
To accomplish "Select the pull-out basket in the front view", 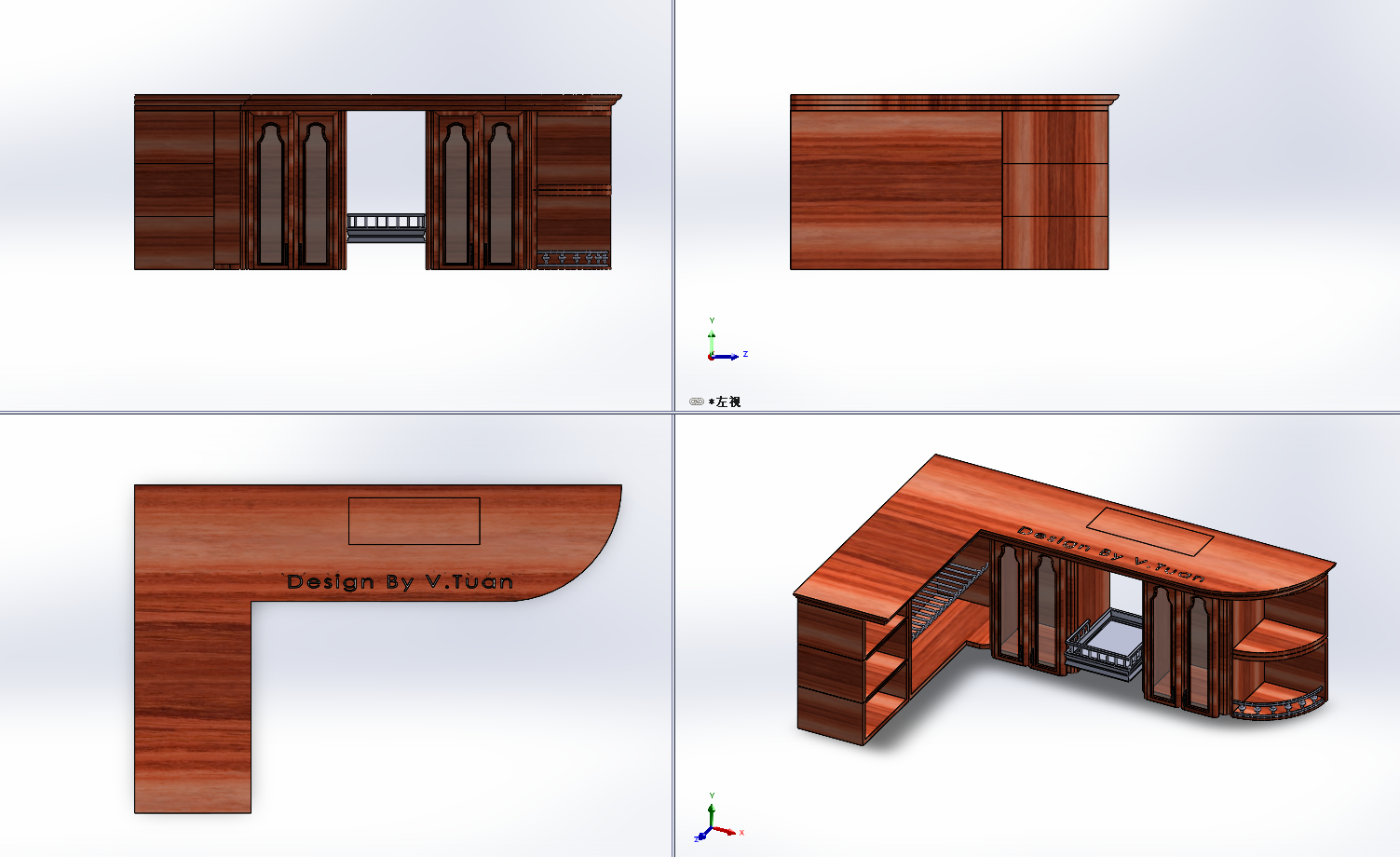I will pyautogui.click(x=387, y=227).
